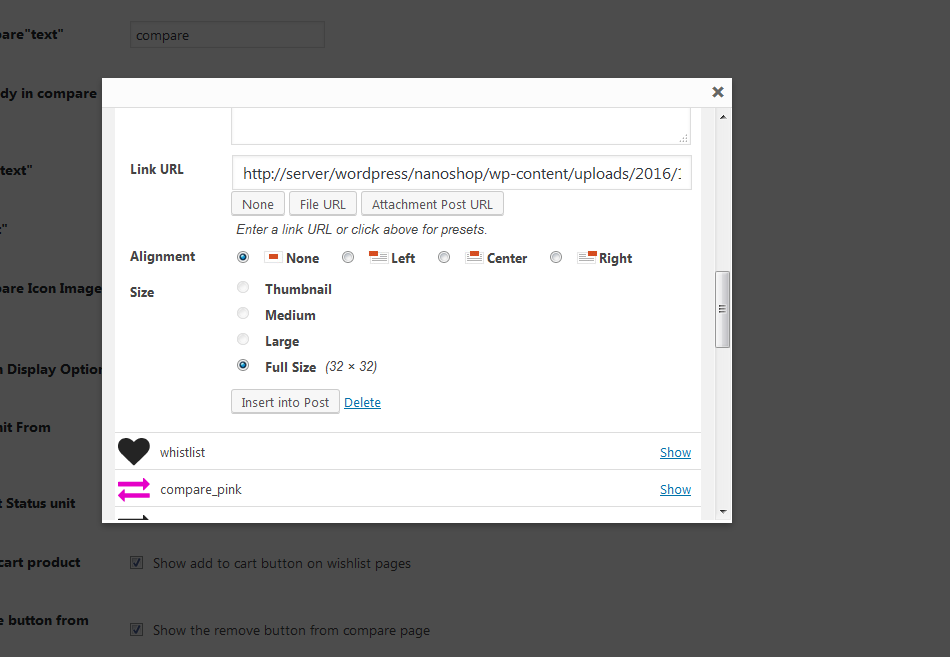Viewport: 950px width, 657px height.
Task: Close the media dialog
Action: 717,92
